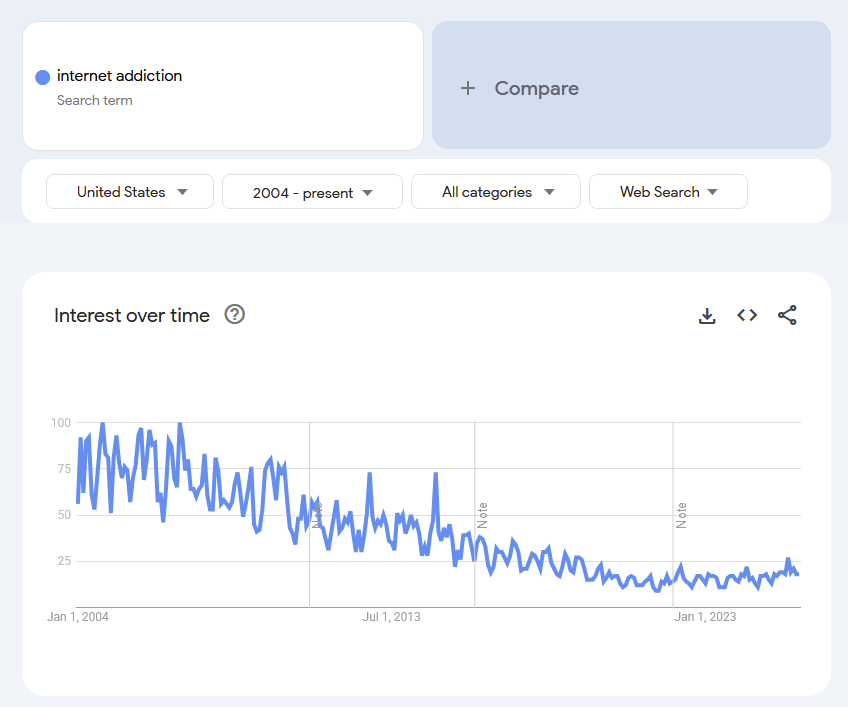Image resolution: width=848 pixels, height=707 pixels.
Task: Open the All categories dropdown
Action: click(496, 192)
